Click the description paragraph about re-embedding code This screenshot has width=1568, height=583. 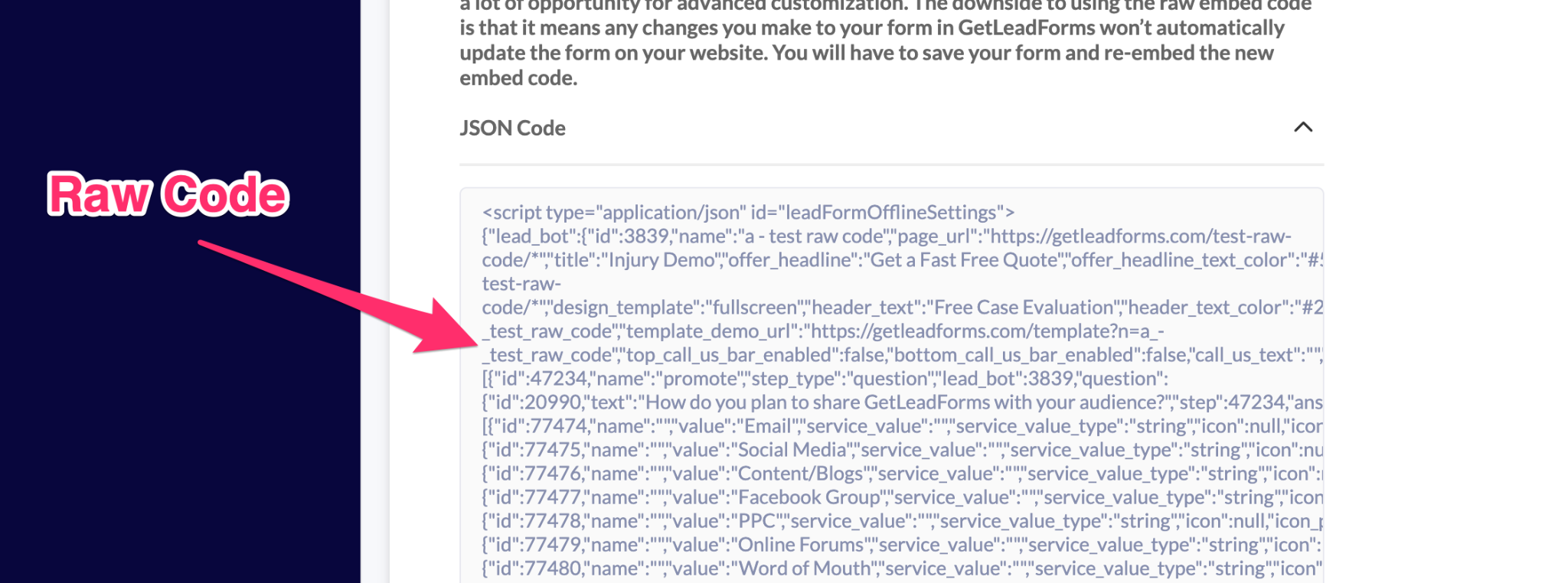point(865,41)
